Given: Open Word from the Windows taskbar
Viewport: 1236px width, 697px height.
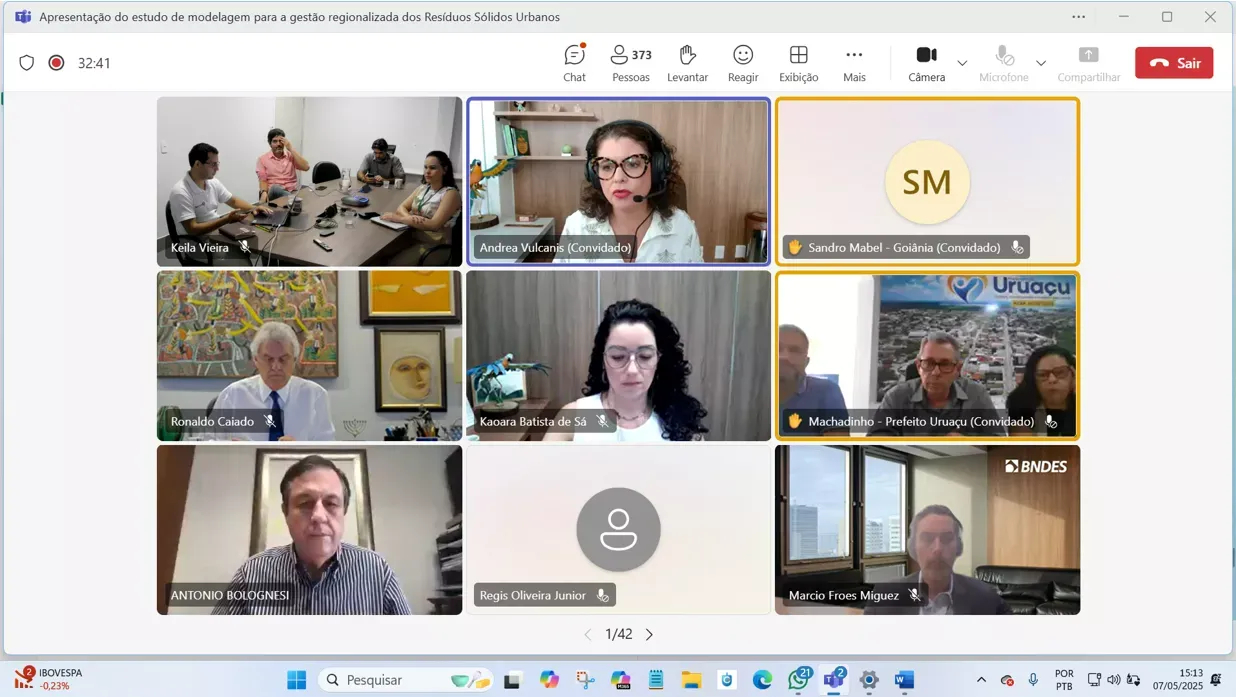Looking at the screenshot, I should click(x=904, y=680).
